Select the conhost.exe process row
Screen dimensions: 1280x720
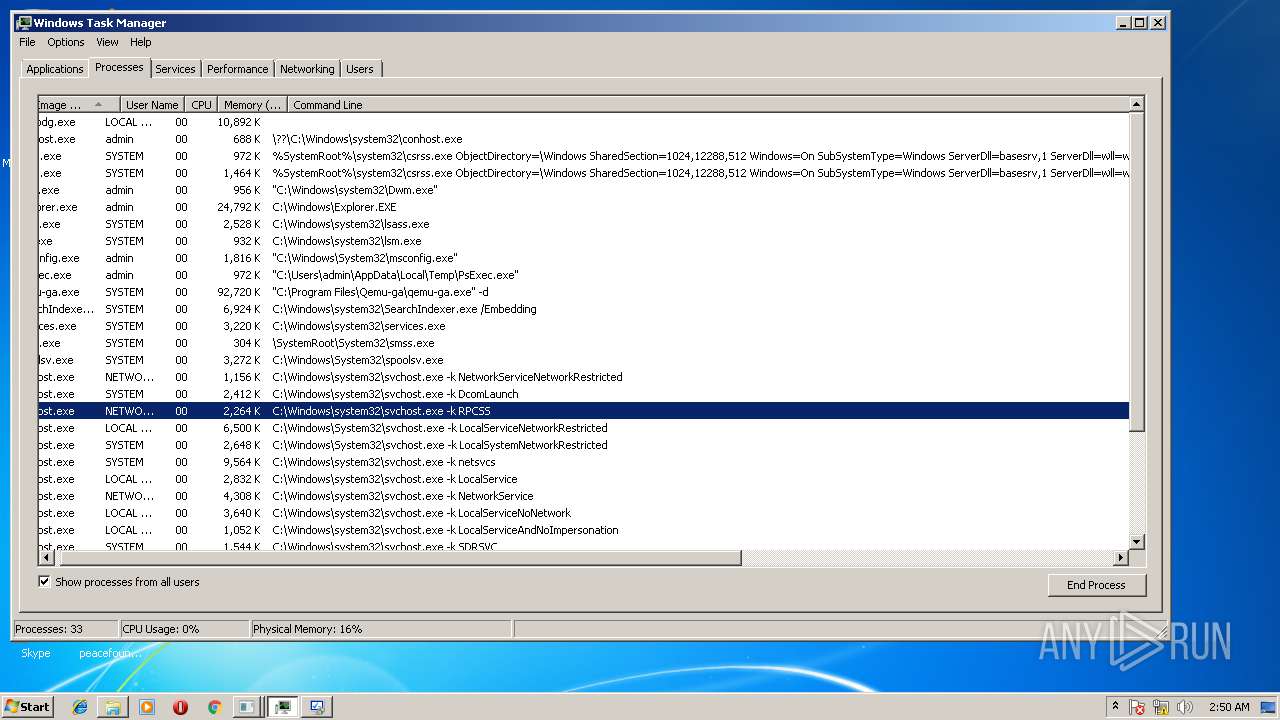click(x=583, y=139)
